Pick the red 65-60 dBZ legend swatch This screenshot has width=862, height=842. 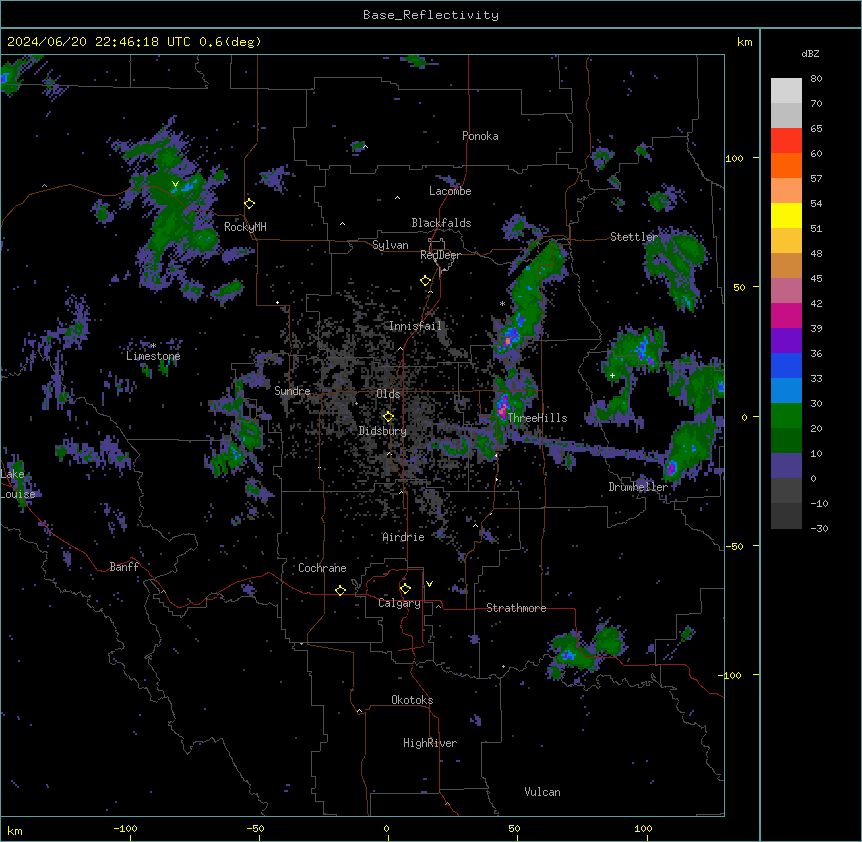point(786,141)
